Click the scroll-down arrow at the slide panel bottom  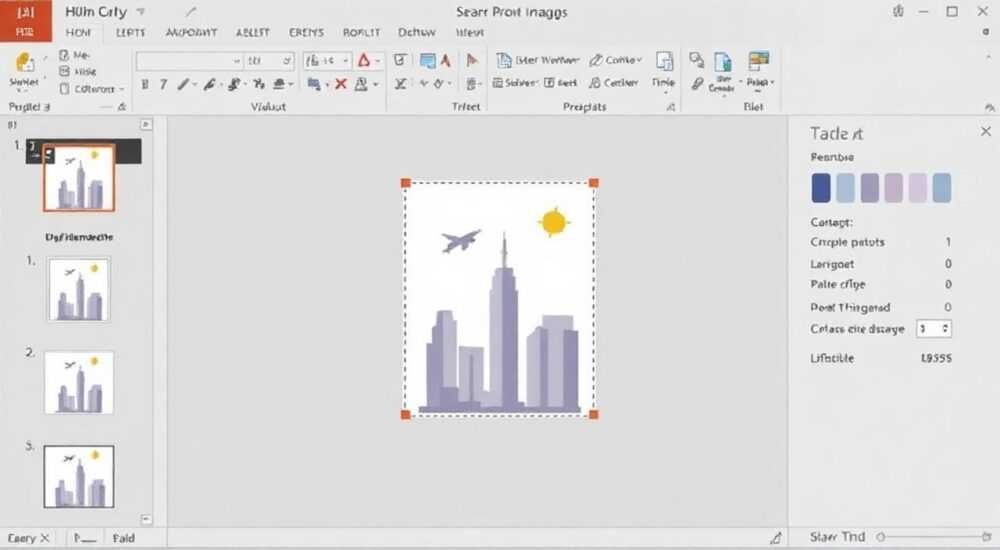(x=146, y=519)
